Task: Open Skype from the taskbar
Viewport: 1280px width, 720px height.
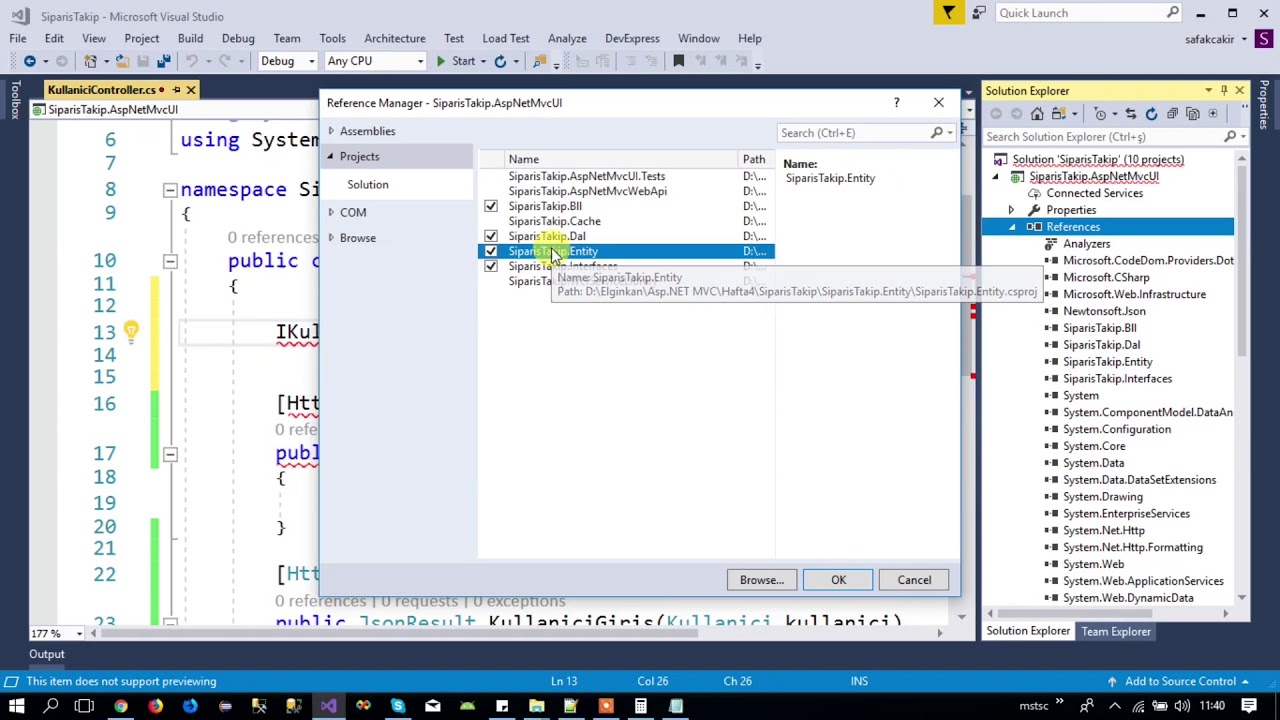Action: (x=398, y=707)
